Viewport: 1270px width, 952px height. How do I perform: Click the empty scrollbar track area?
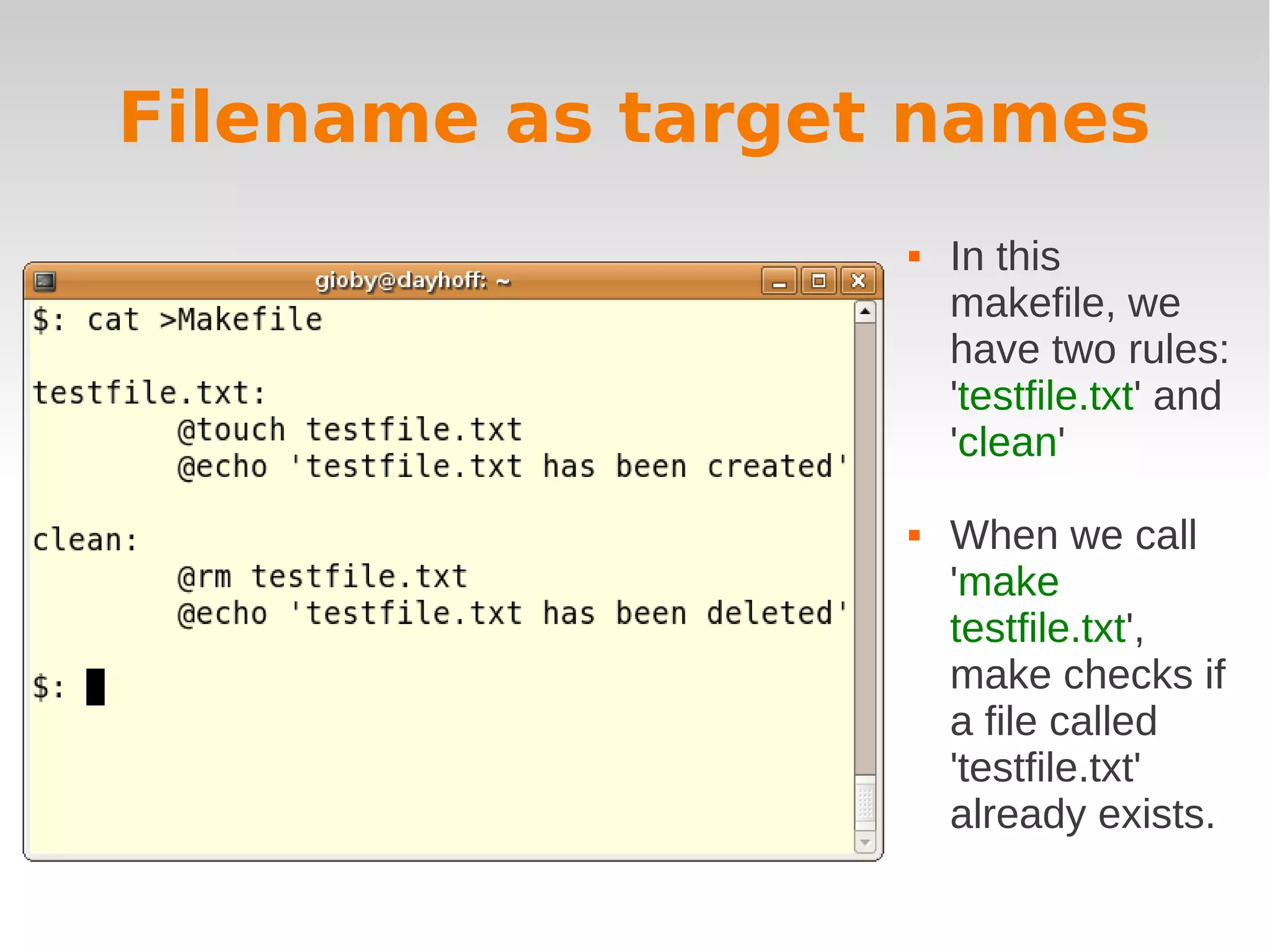(x=865, y=546)
